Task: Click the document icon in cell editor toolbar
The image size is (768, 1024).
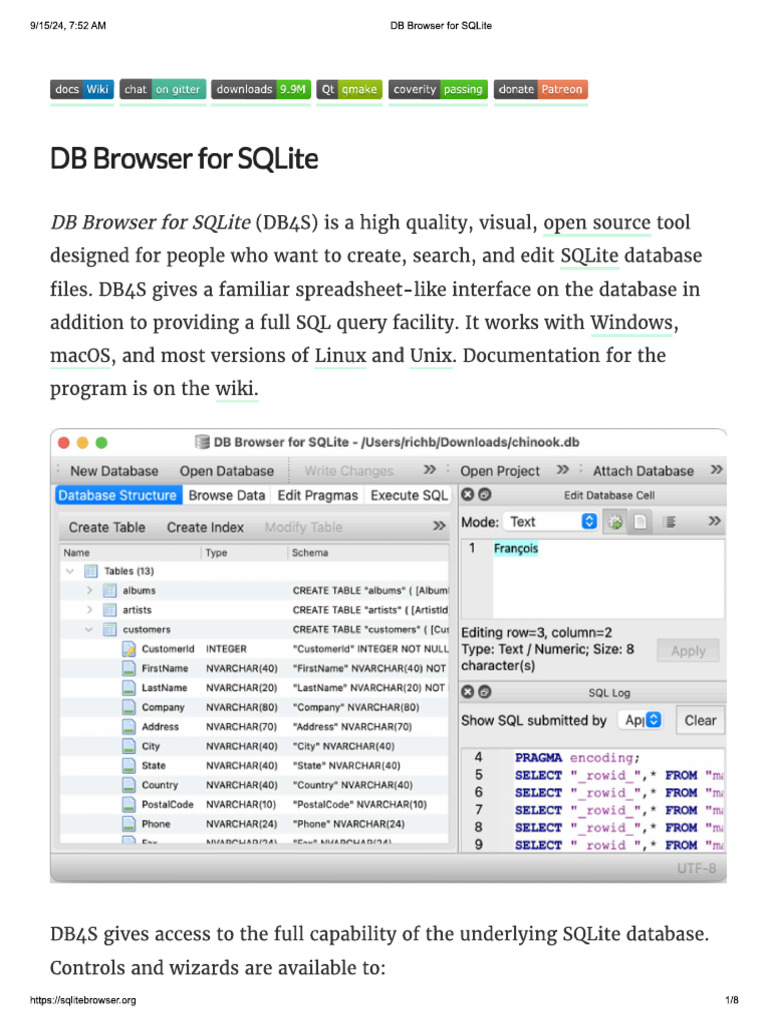Action: click(640, 522)
